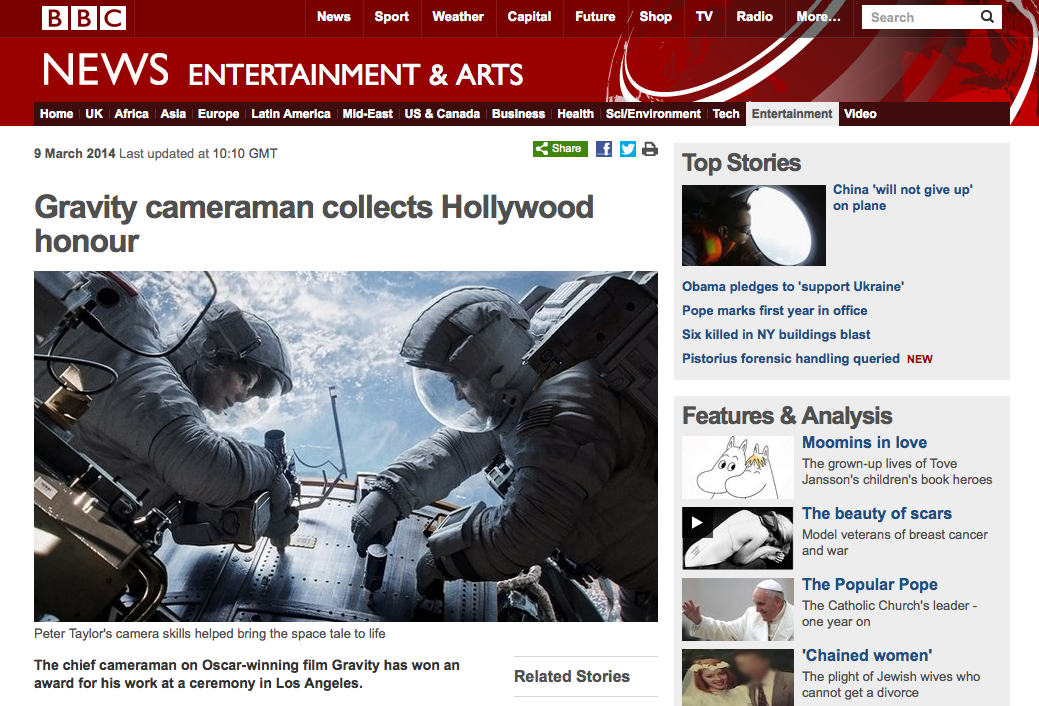This screenshot has height=706, width=1039.
Task: Go to Mid-East news section
Action: coord(368,114)
